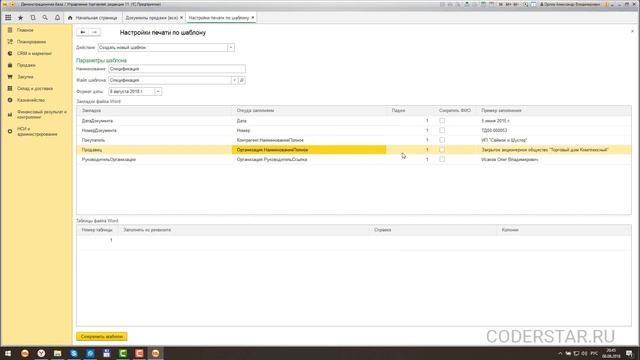
Task: Open Склад и доставка section
Action: click(x=35, y=88)
